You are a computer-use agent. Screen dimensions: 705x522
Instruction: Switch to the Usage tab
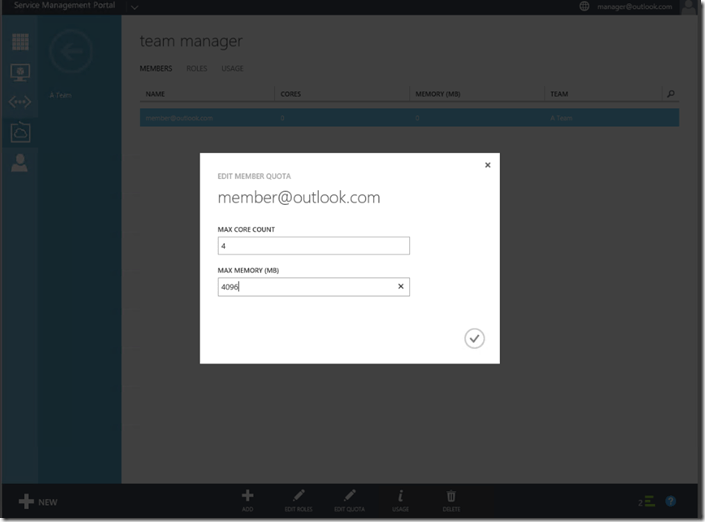(x=232, y=69)
